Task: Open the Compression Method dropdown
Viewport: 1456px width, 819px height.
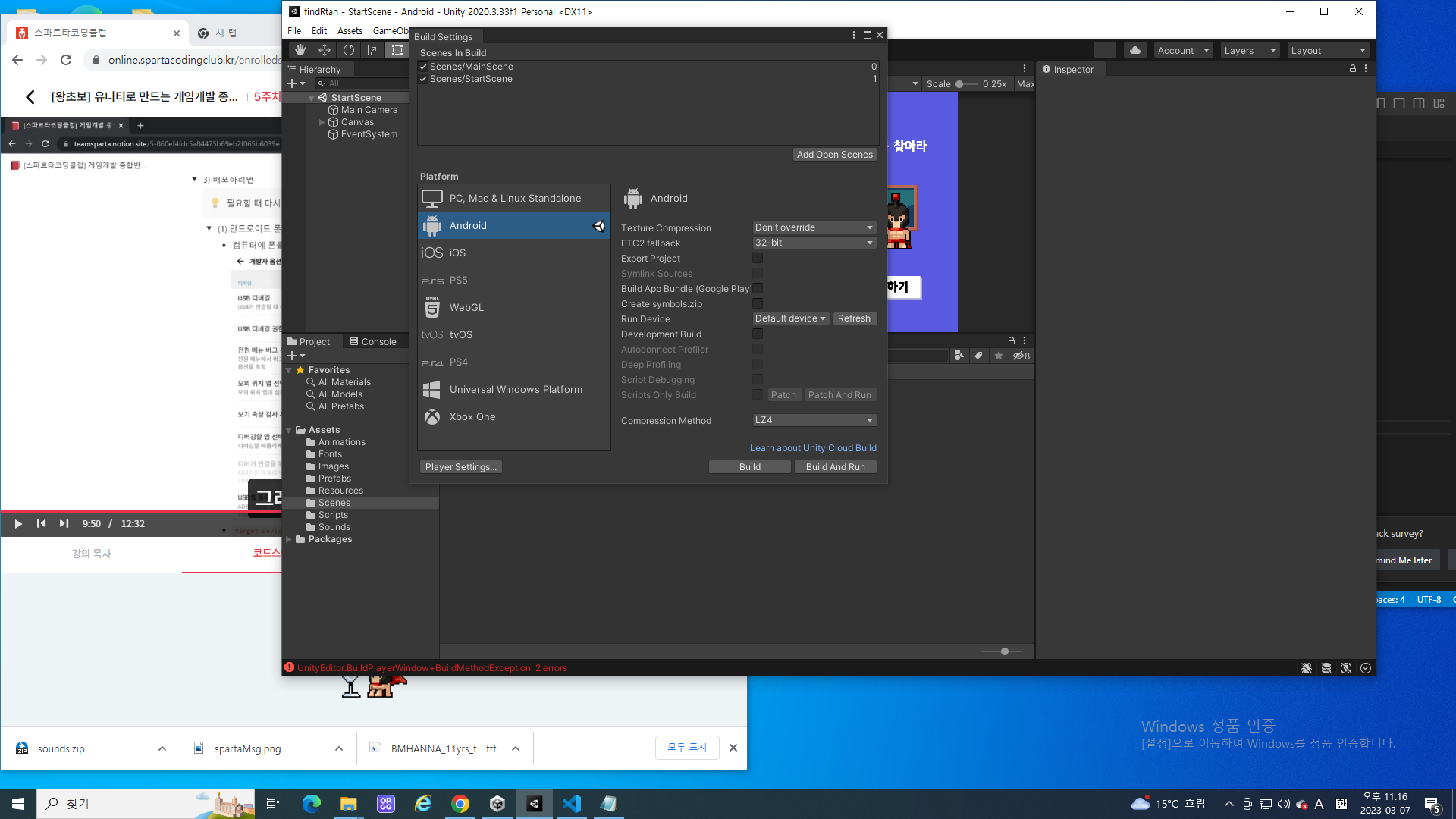Action: [x=814, y=420]
